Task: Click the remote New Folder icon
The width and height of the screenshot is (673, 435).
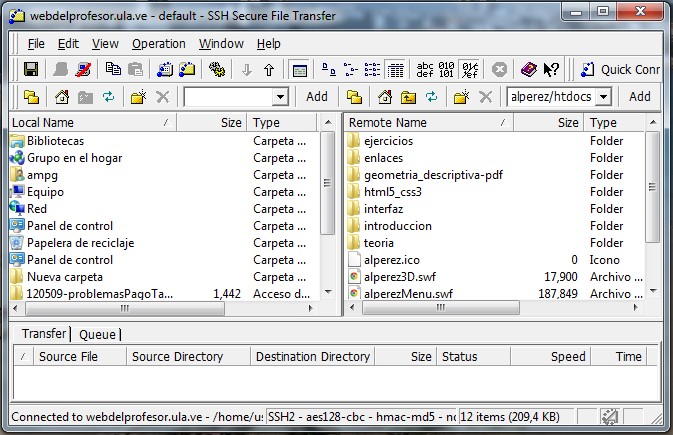Action: tap(460, 97)
